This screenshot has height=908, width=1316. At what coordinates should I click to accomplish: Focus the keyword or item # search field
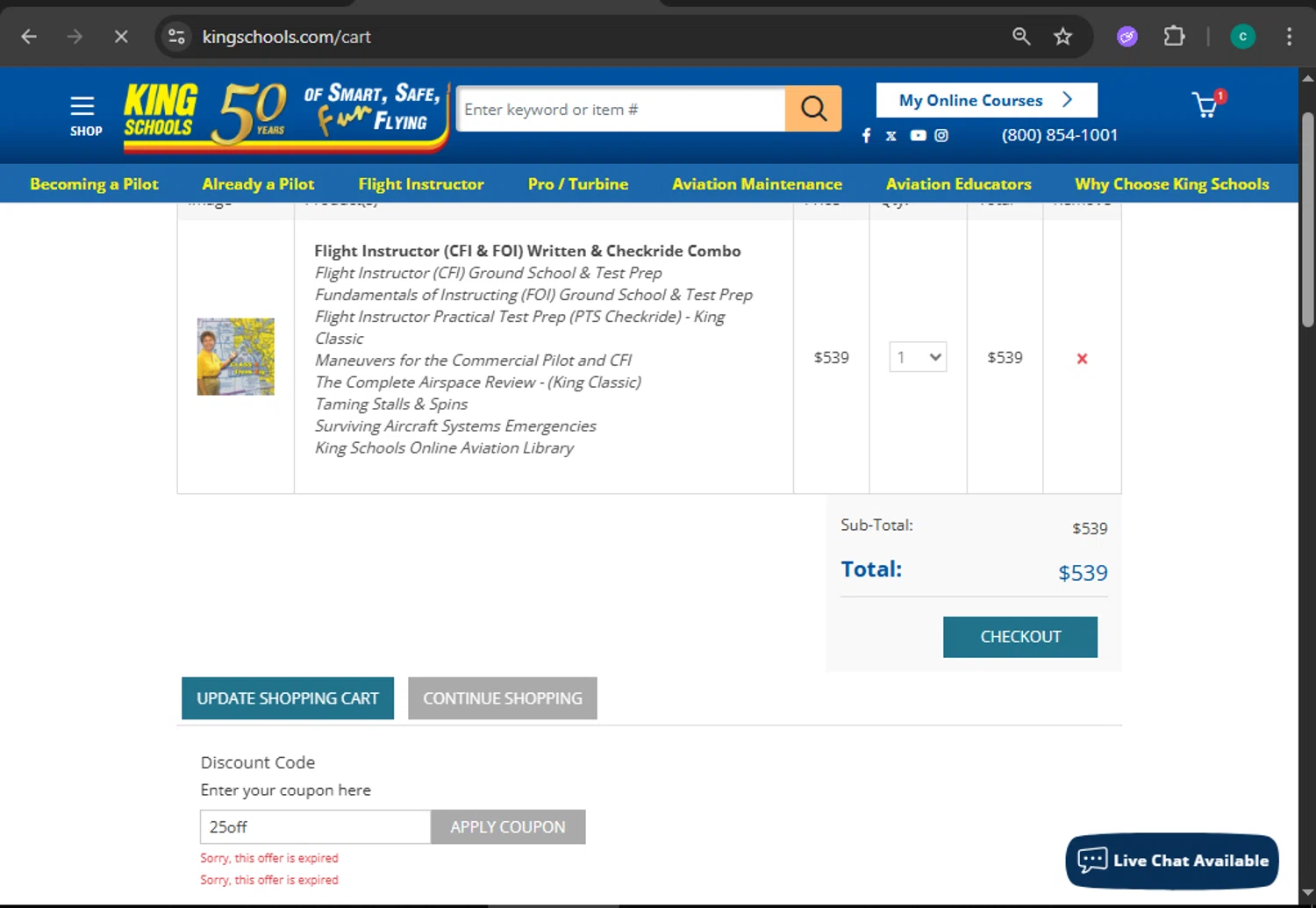tap(621, 109)
